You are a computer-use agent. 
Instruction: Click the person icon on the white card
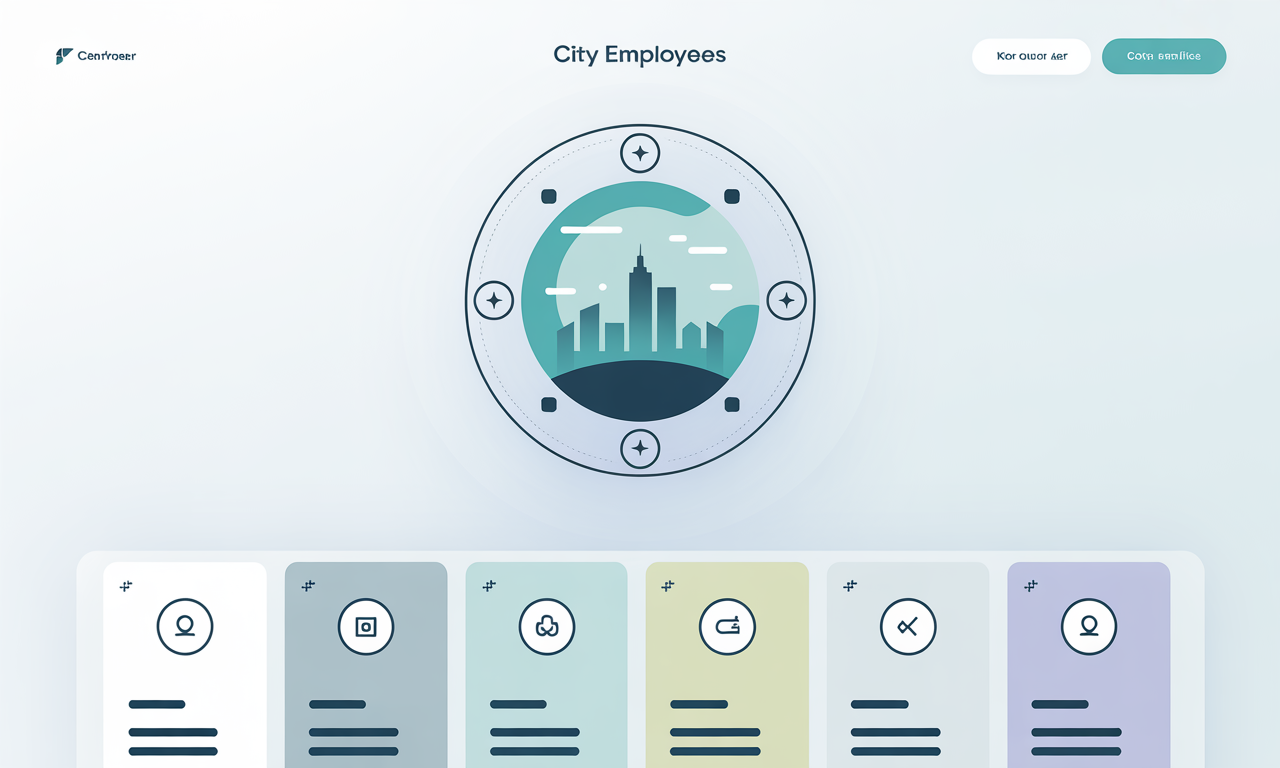185,627
